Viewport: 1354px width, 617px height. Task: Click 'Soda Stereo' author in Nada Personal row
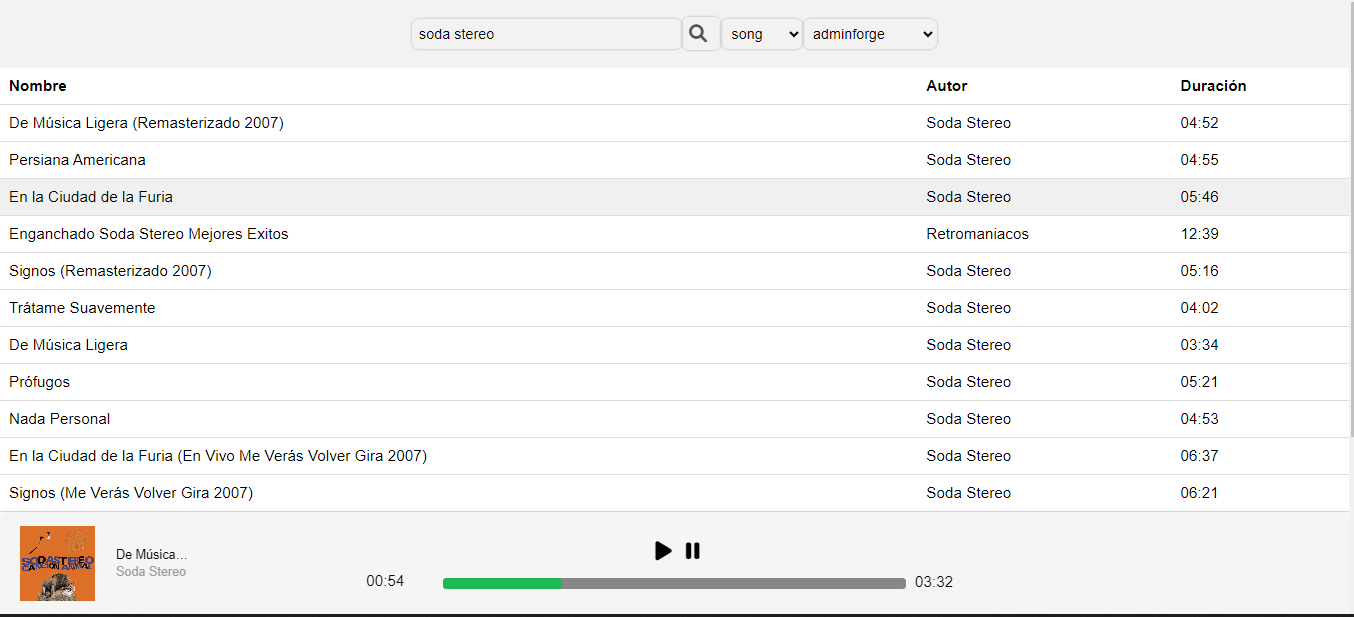(968, 419)
